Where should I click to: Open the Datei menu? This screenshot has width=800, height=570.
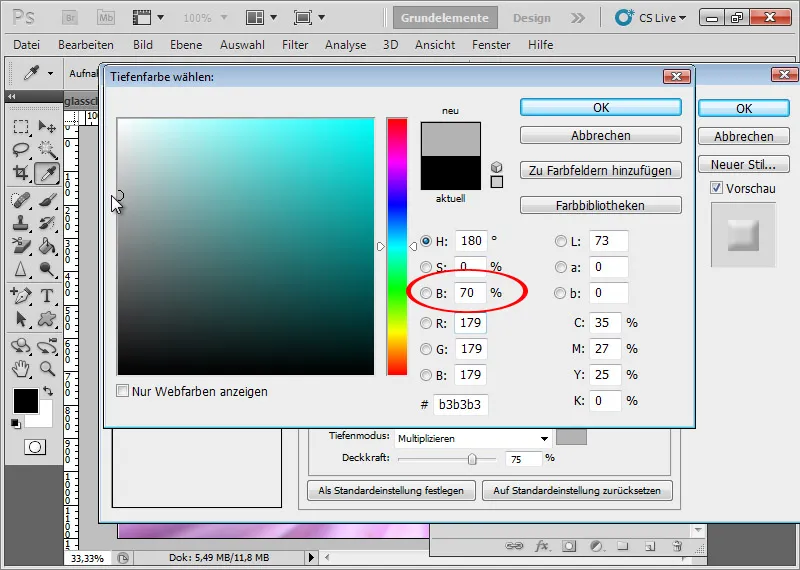coord(27,45)
